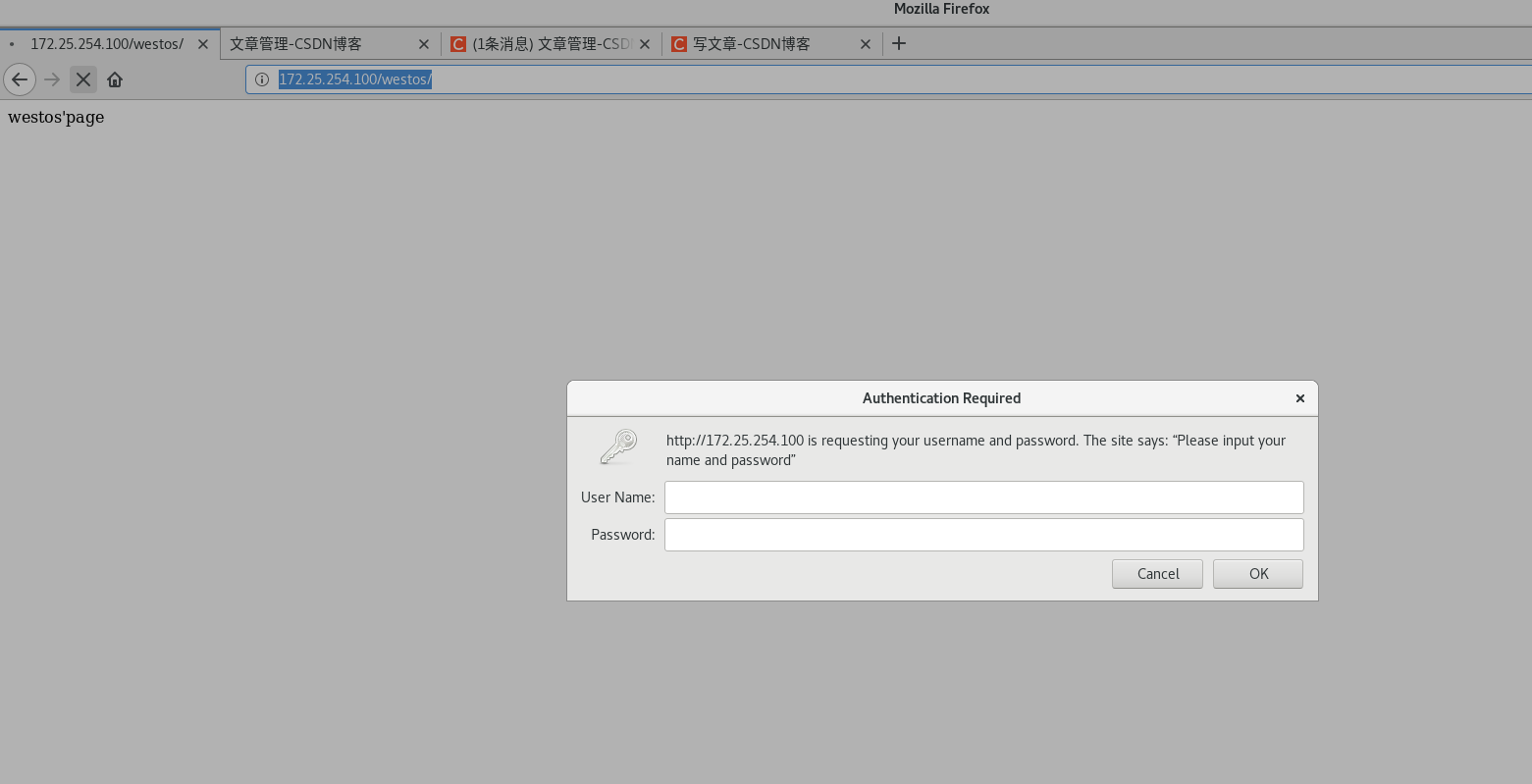This screenshot has height=784, width=1532.
Task: Click the key icon in the dialog
Action: pyautogui.click(x=619, y=447)
